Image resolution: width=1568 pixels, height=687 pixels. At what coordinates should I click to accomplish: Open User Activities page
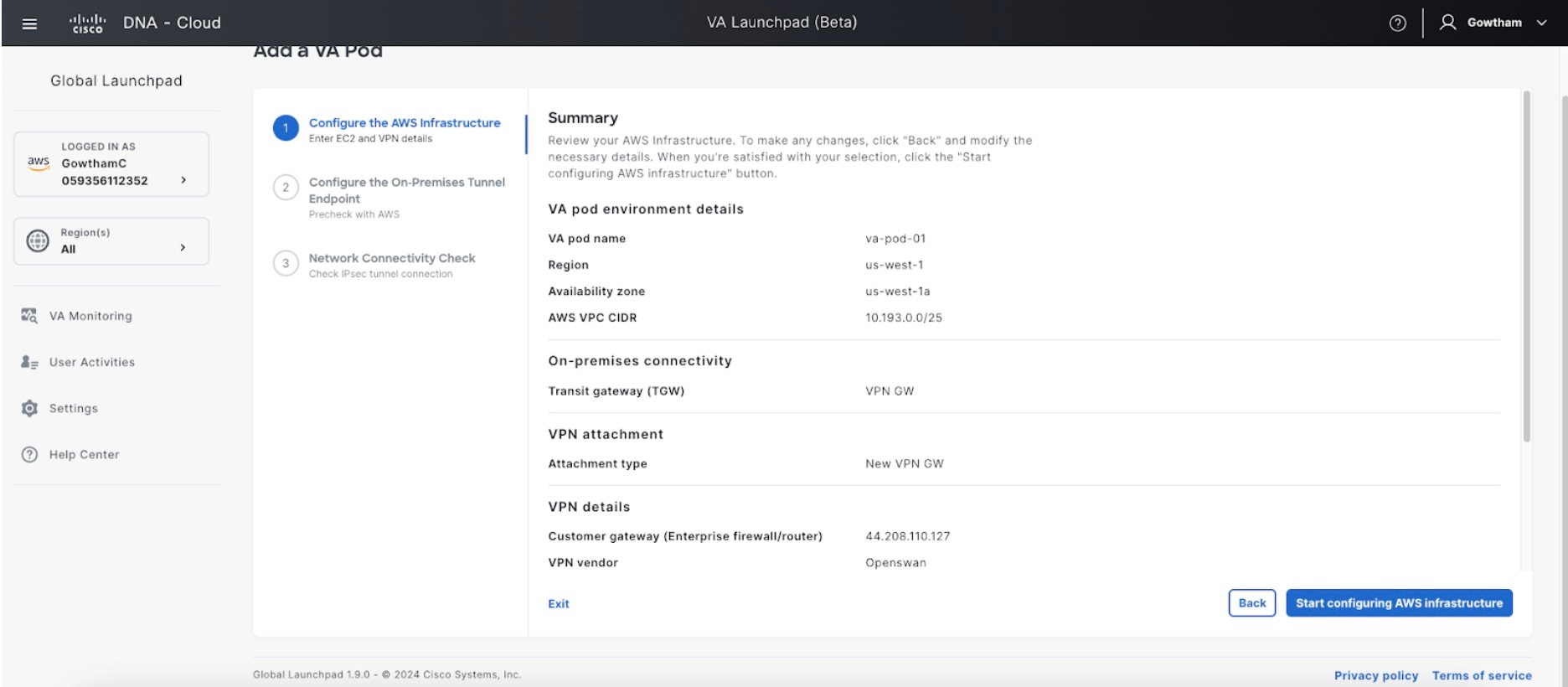click(x=92, y=362)
